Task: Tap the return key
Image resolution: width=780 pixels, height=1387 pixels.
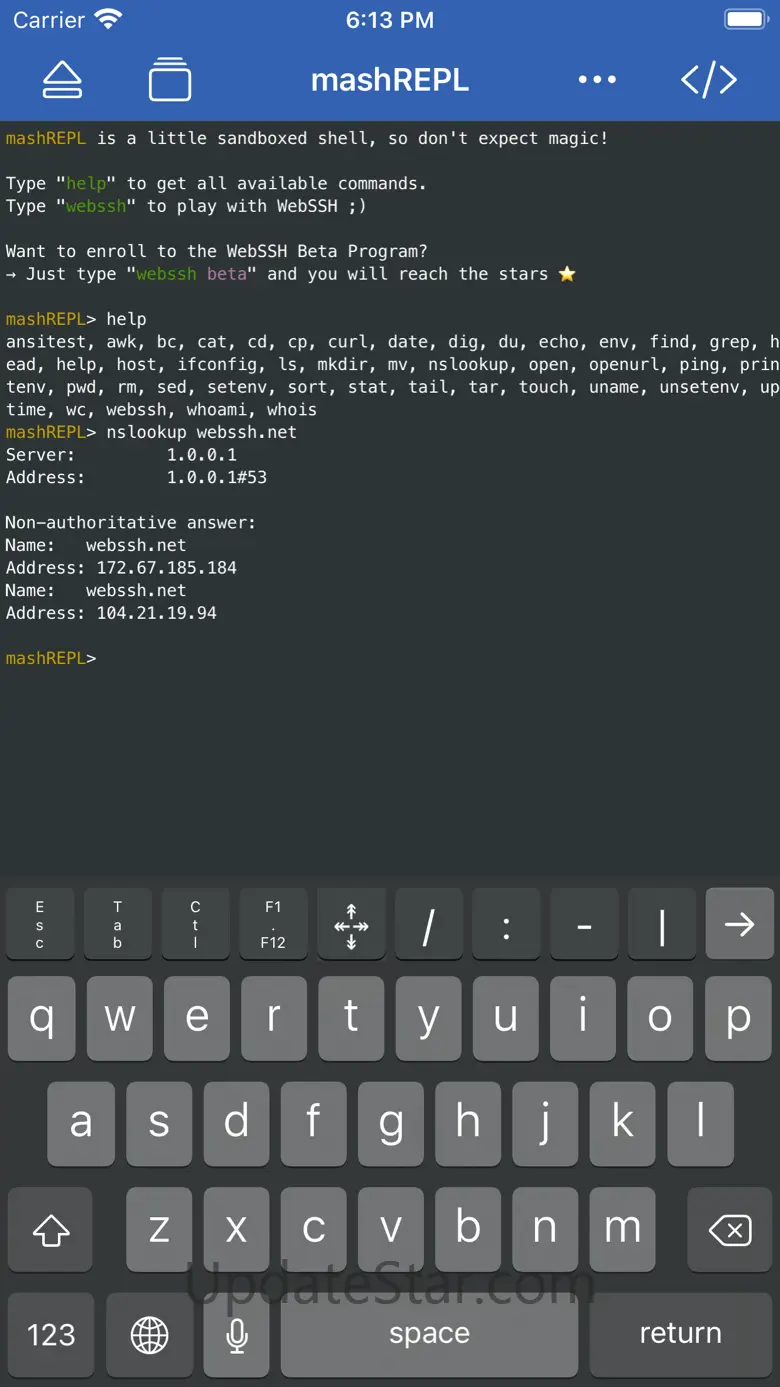Action: point(681,1335)
